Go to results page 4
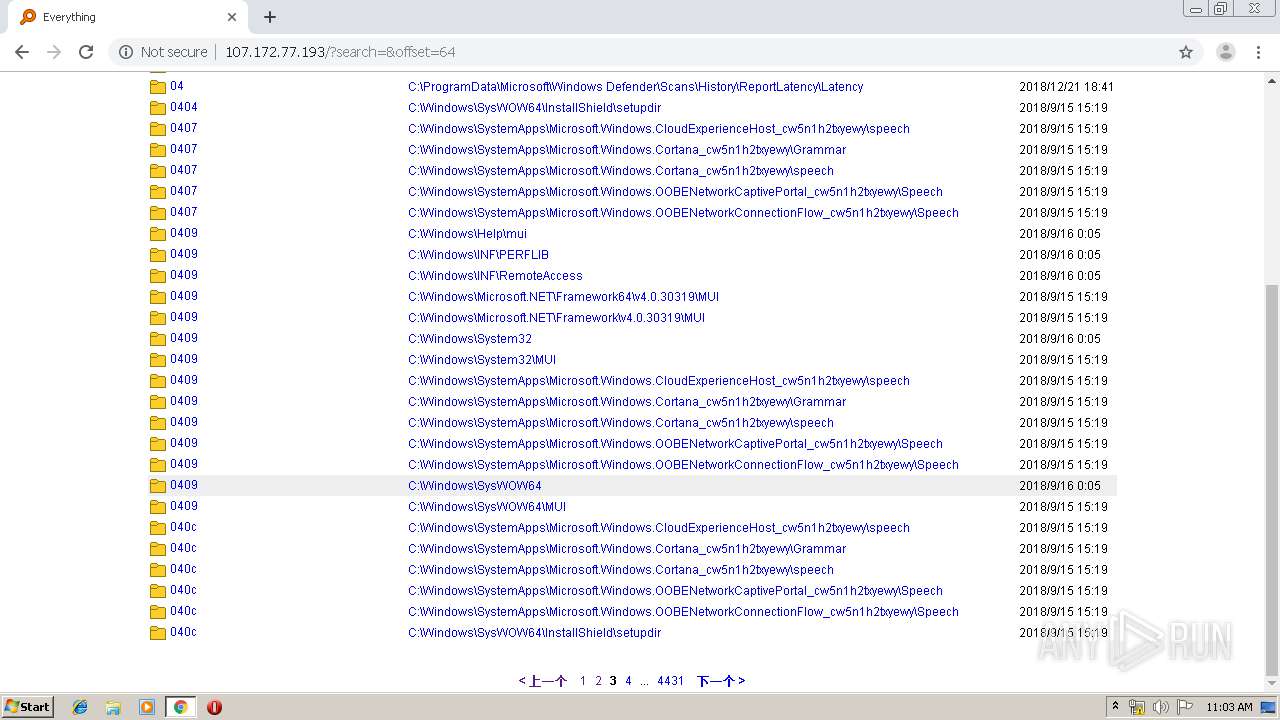The height and width of the screenshot is (720, 1280). tap(628, 681)
